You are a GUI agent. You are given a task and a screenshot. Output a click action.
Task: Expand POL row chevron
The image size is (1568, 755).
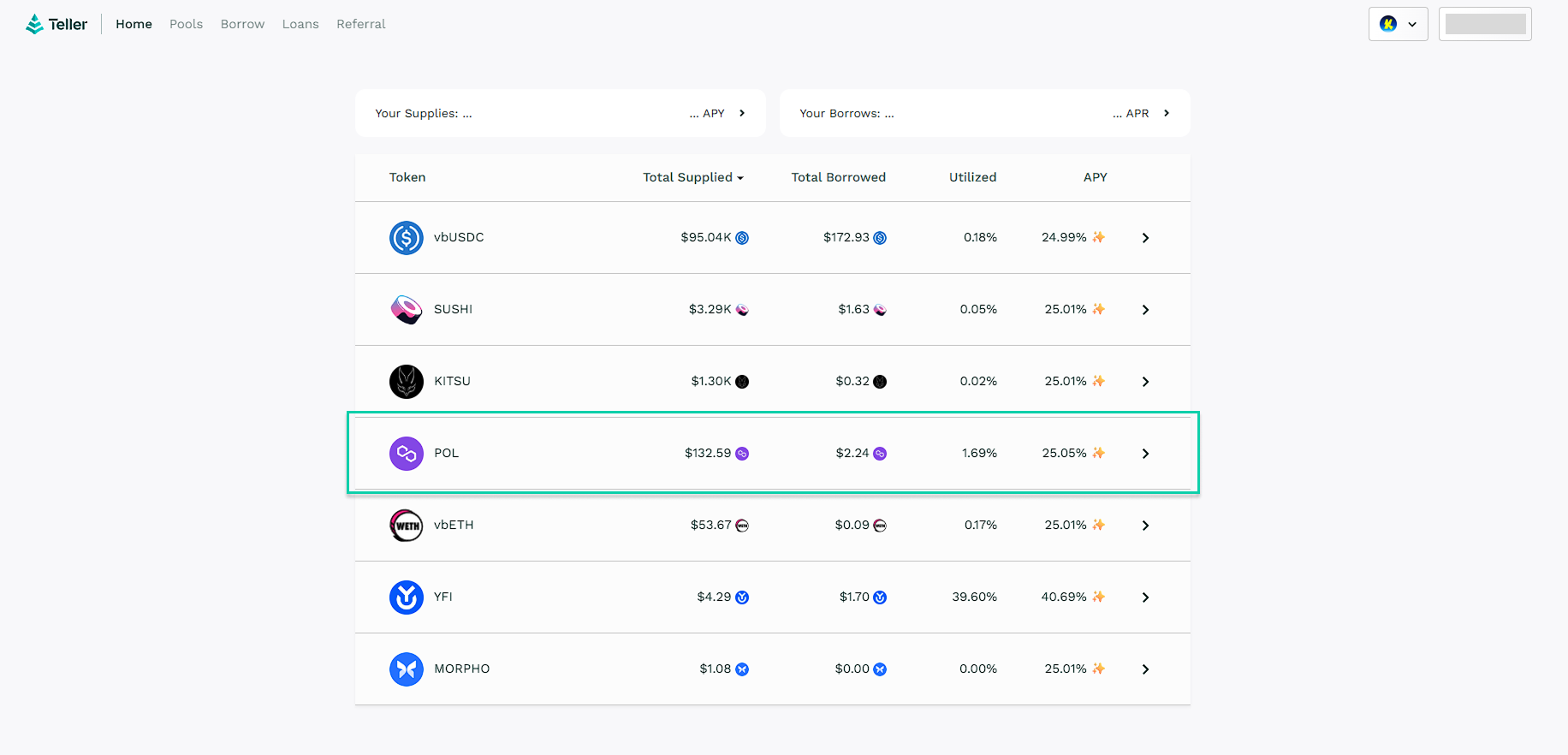click(x=1145, y=454)
